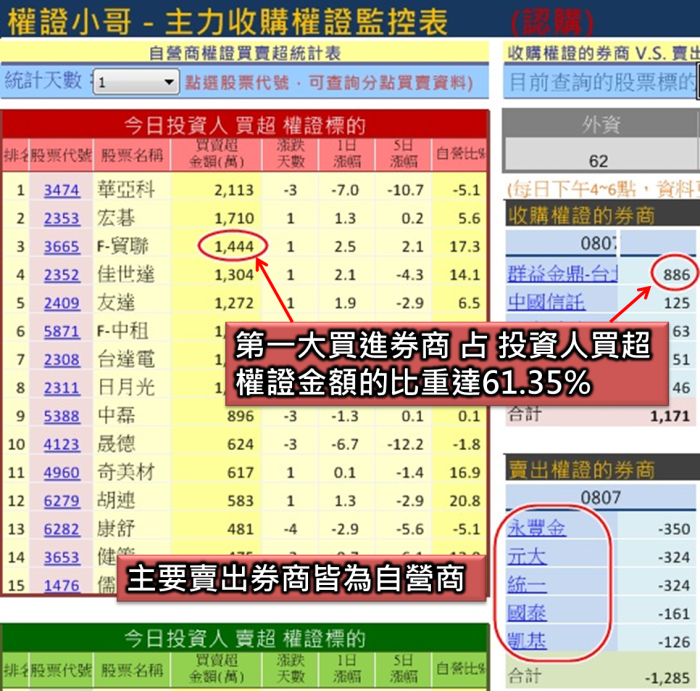Open stock code 2353 link

(x=62, y=219)
